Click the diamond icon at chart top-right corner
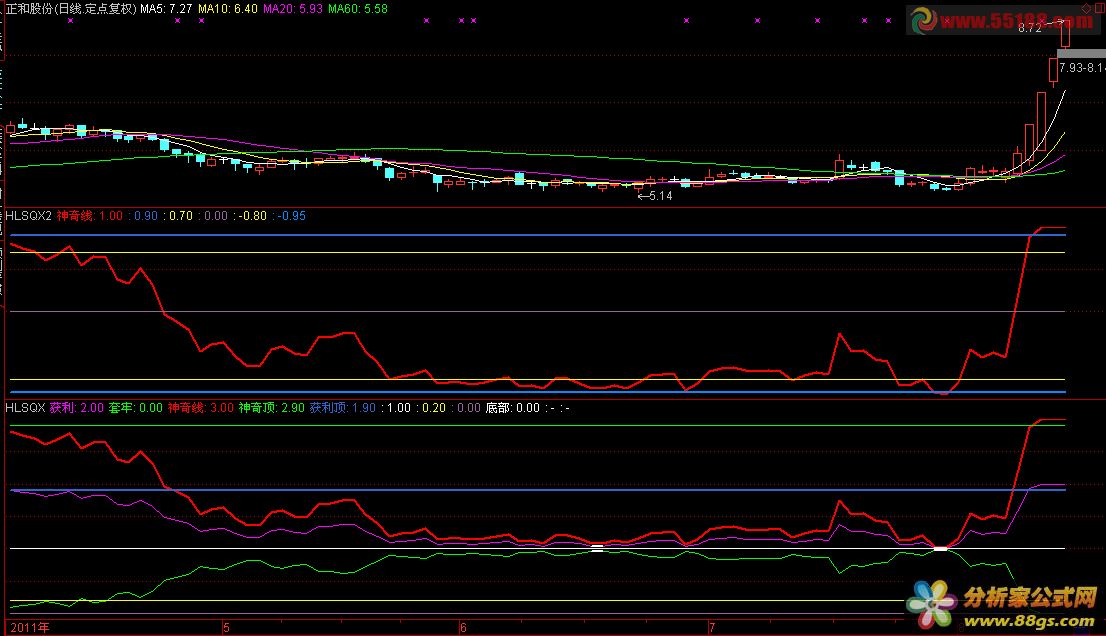The image size is (1106, 636). coord(1086,7)
